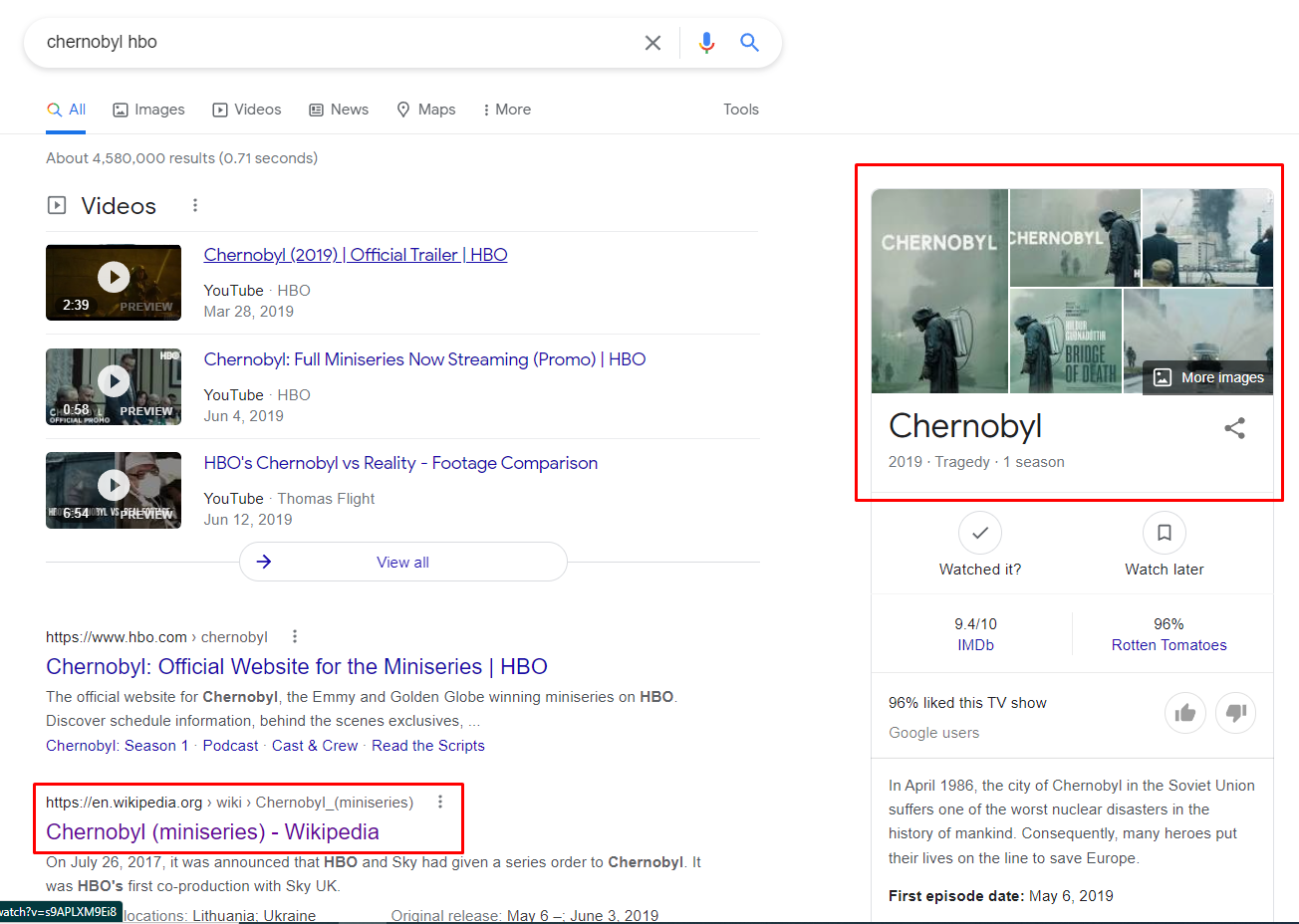Switch to the Videos search tab
This screenshot has width=1299, height=924.
(x=247, y=110)
